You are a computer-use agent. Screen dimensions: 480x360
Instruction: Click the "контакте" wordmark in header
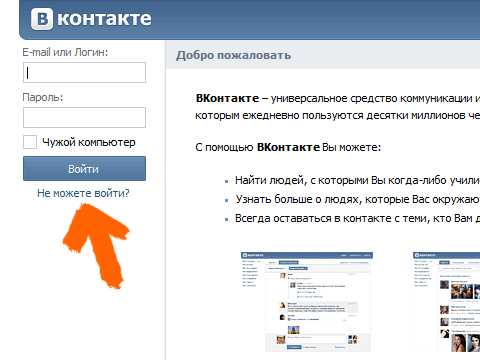(x=104, y=18)
